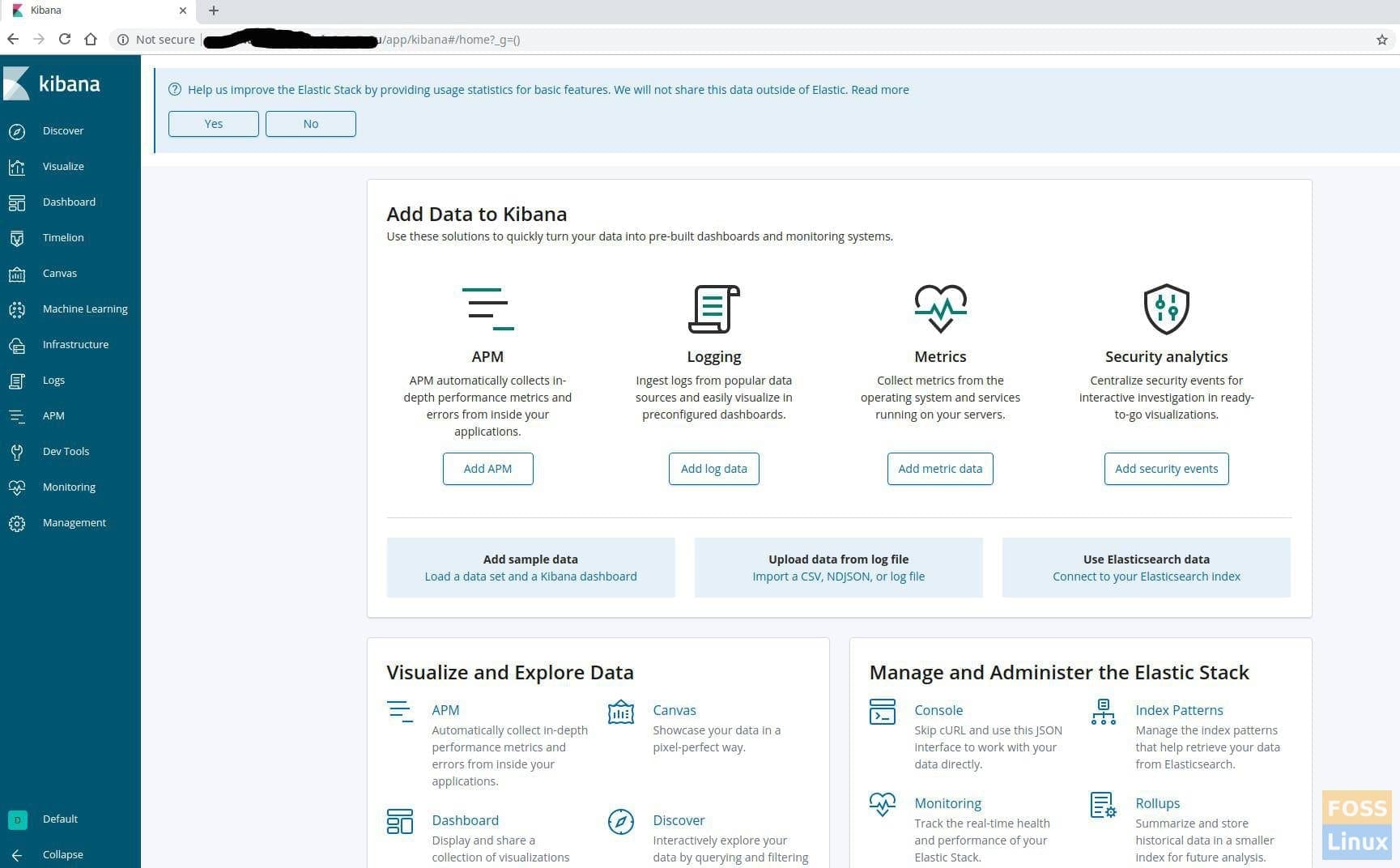Screen dimensions: 1400x868
Task: Open Discover compass icon in sidebar
Action: pyautogui.click(x=17, y=131)
